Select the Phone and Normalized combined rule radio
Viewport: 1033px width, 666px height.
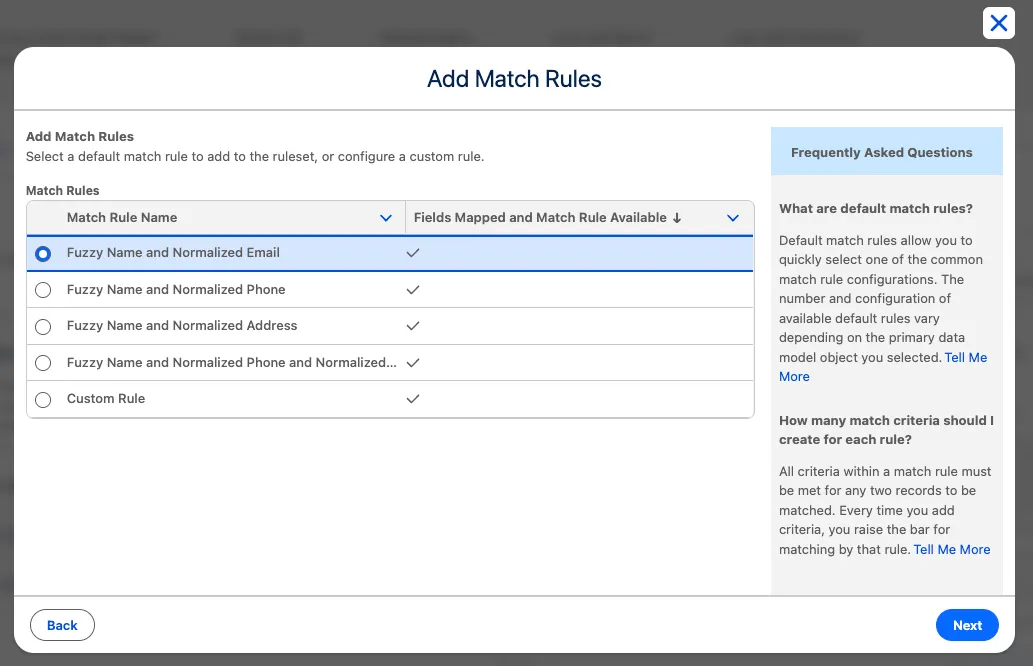[x=43, y=363]
